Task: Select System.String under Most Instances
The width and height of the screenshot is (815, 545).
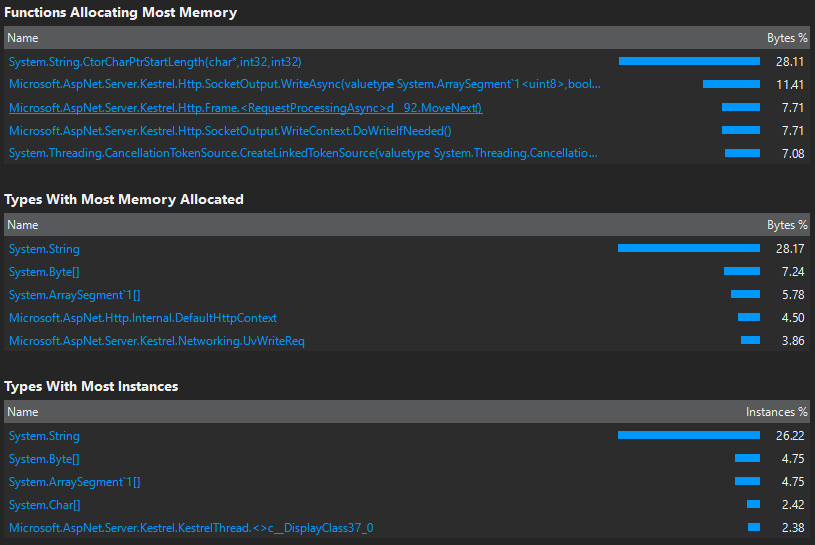Action: click(x=44, y=436)
